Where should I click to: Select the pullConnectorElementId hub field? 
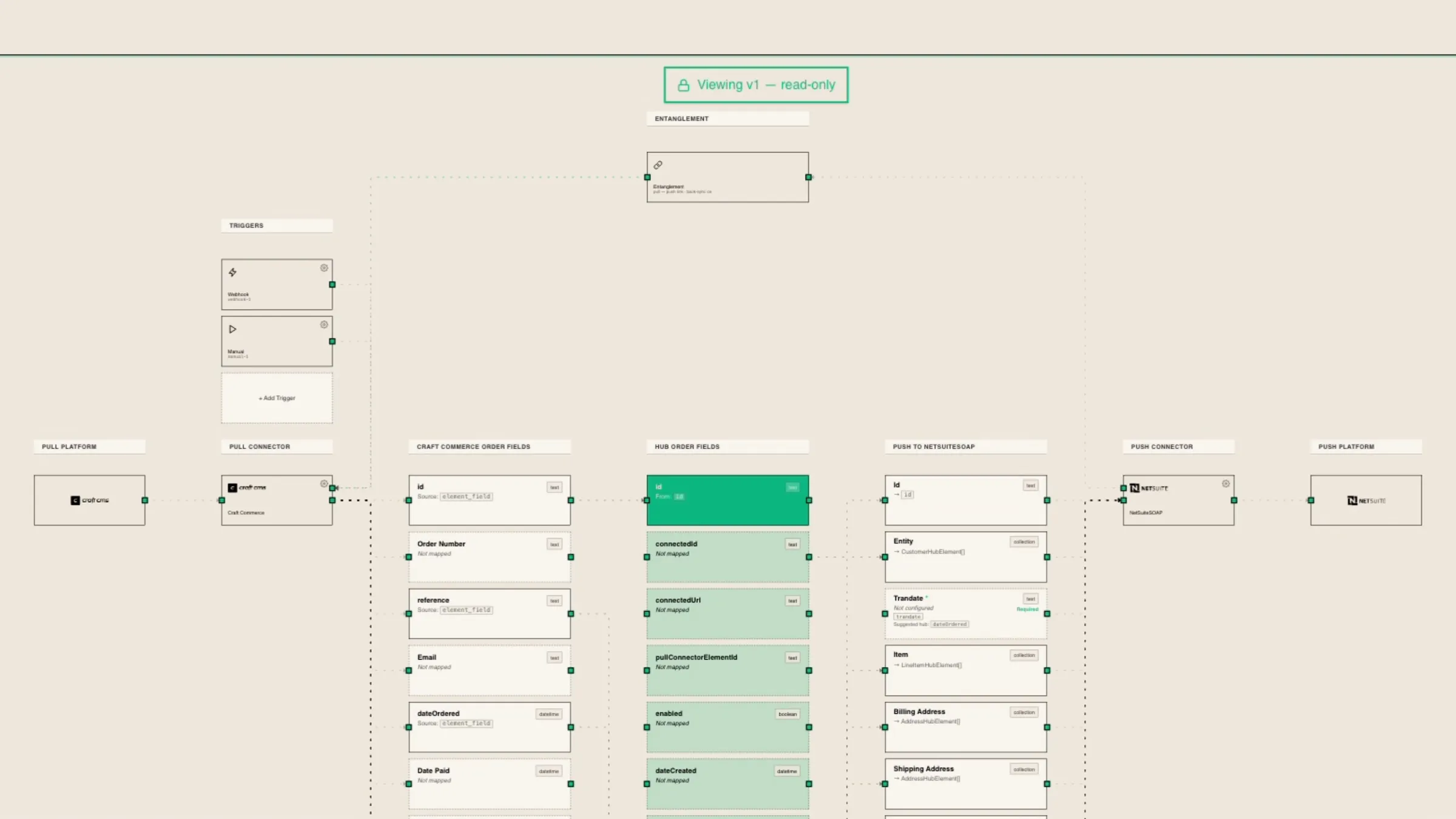tap(727, 670)
